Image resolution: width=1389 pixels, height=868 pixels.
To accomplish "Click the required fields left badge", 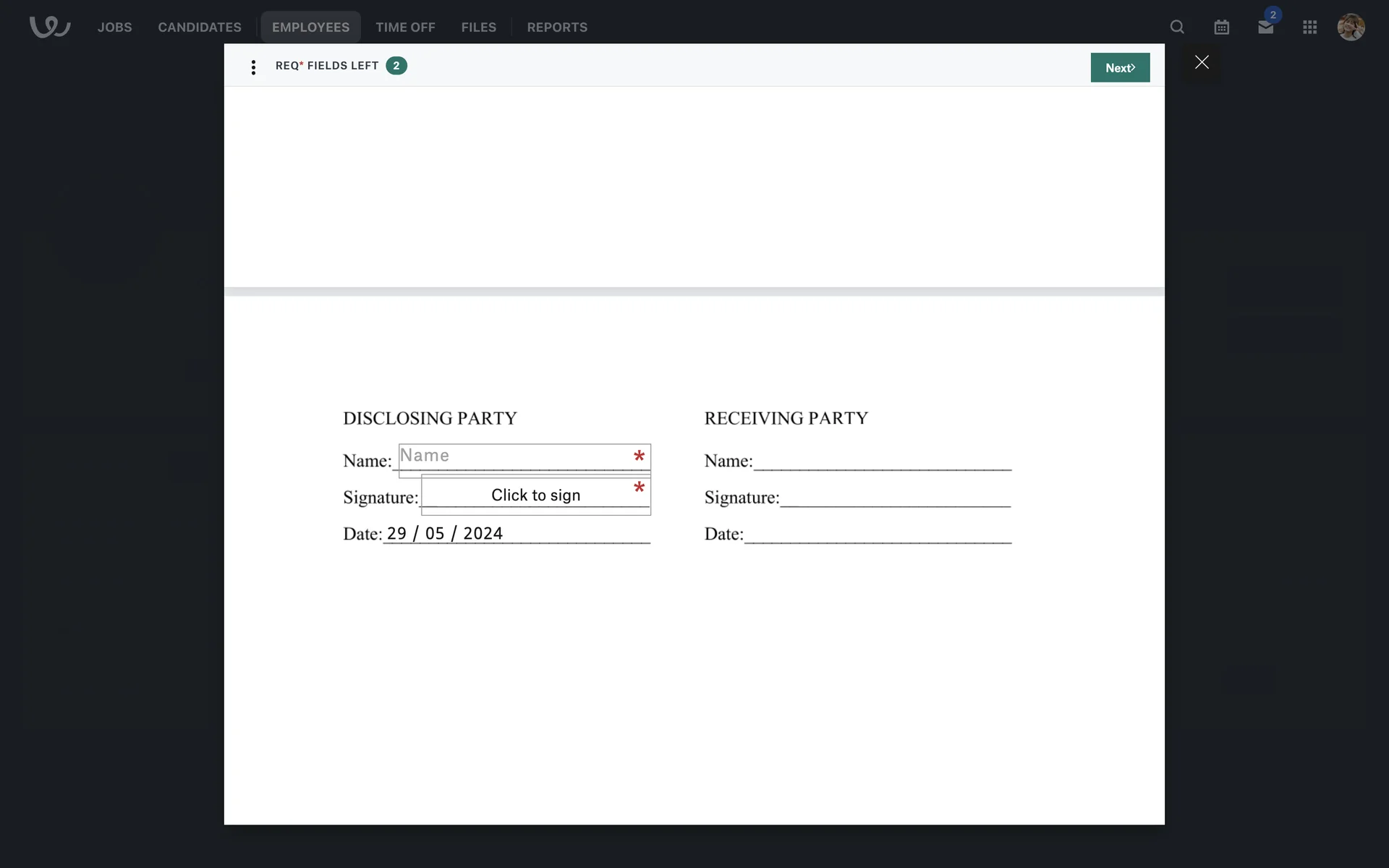I will pos(396,66).
